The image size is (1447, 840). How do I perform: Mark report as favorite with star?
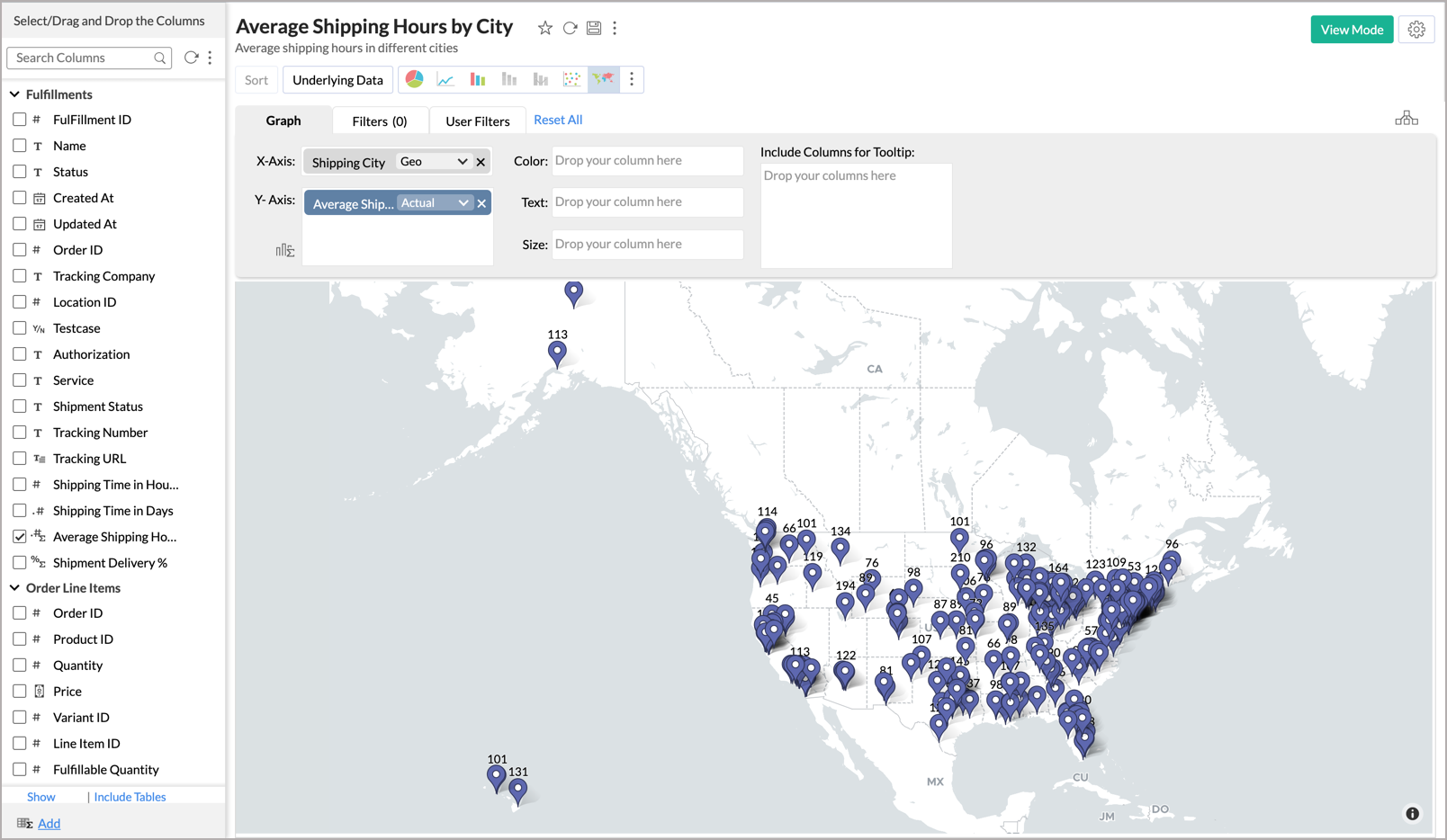545,28
